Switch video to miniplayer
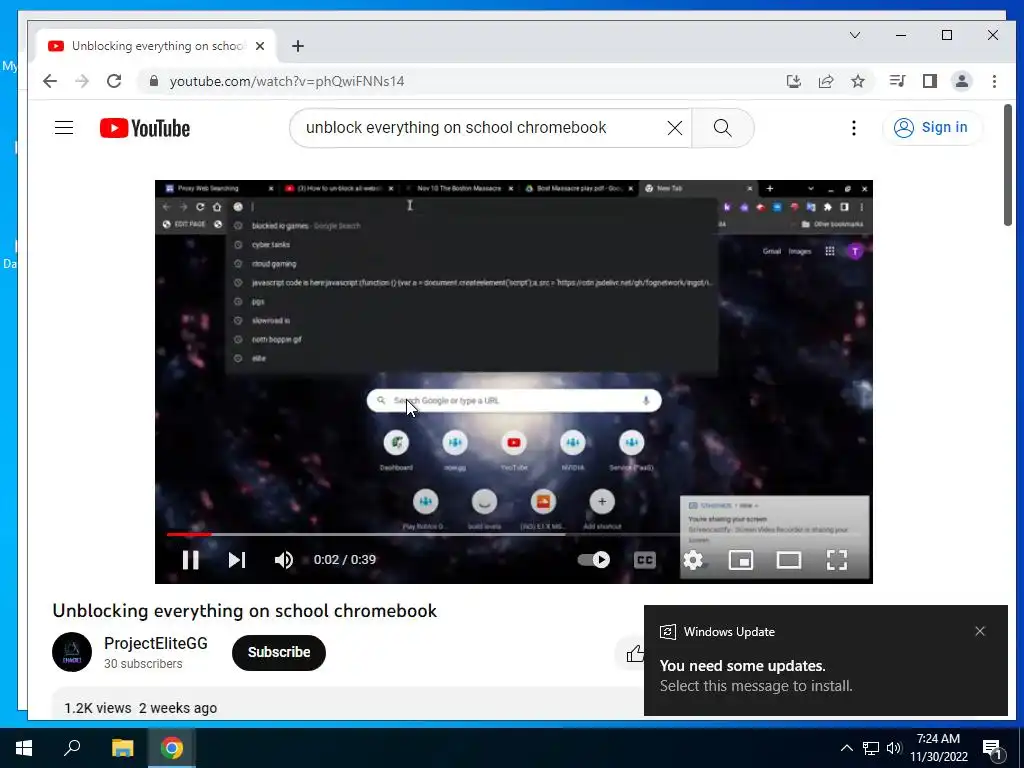 click(x=741, y=560)
